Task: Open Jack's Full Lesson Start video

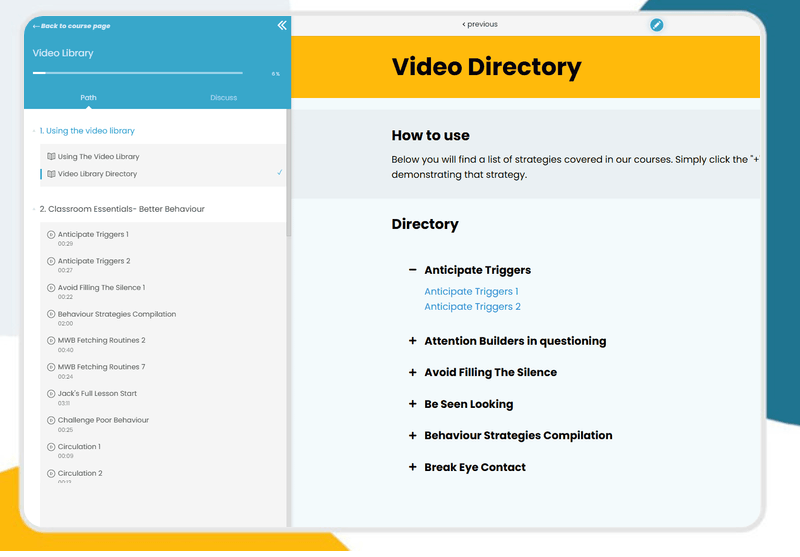Action: point(97,393)
